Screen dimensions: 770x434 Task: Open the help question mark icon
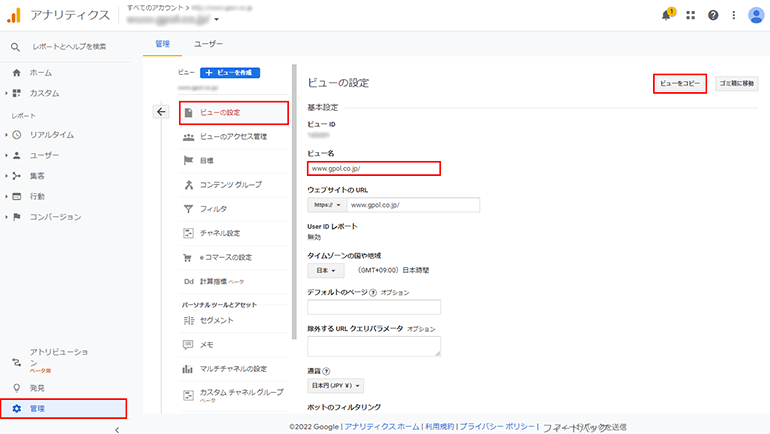[713, 15]
